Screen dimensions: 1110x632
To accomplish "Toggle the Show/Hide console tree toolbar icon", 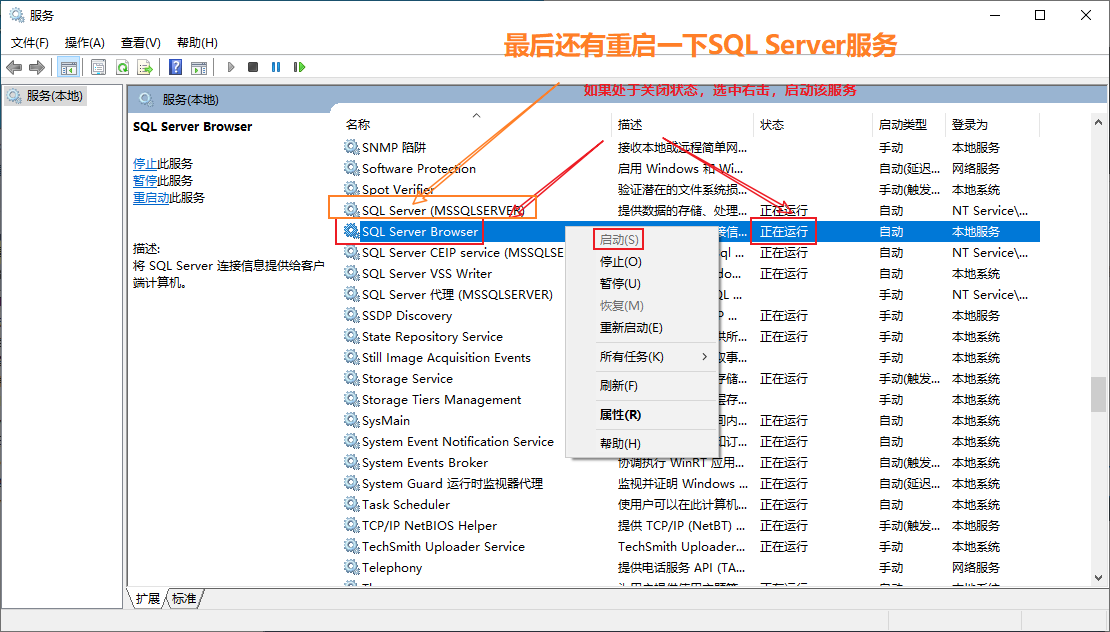I will pyautogui.click(x=69, y=67).
